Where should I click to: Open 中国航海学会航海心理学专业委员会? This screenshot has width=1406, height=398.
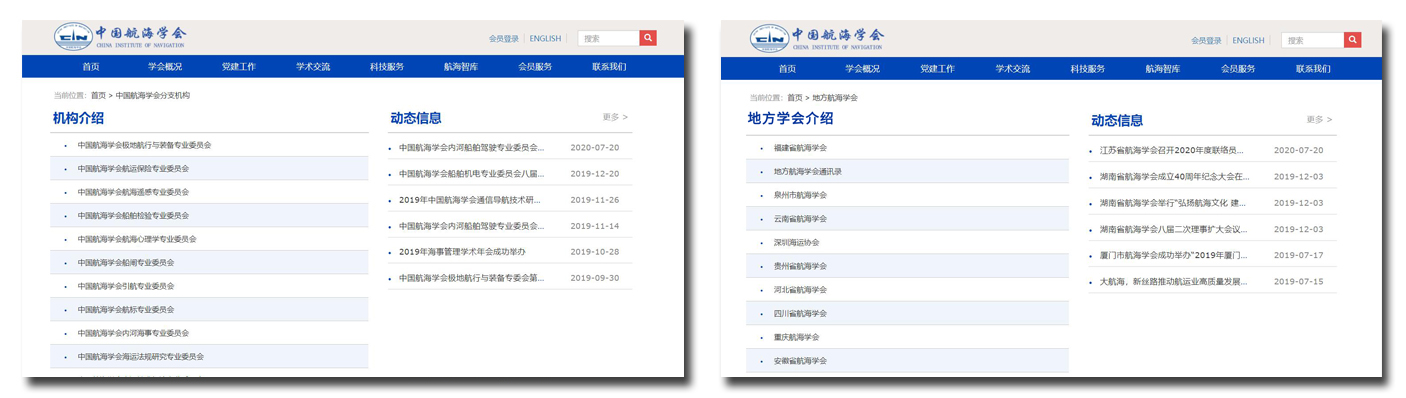[x=137, y=239]
